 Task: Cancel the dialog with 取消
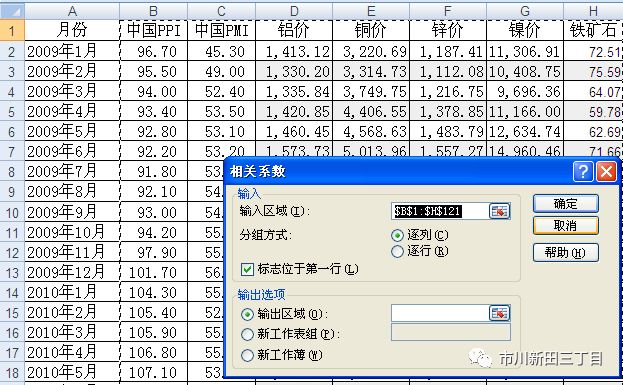(x=565, y=226)
